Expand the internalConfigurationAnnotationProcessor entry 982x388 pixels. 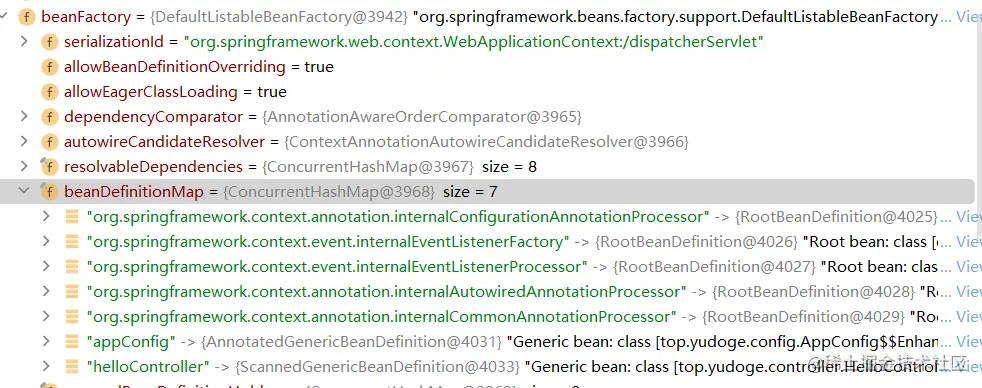pyautogui.click(x=46, y=217)
